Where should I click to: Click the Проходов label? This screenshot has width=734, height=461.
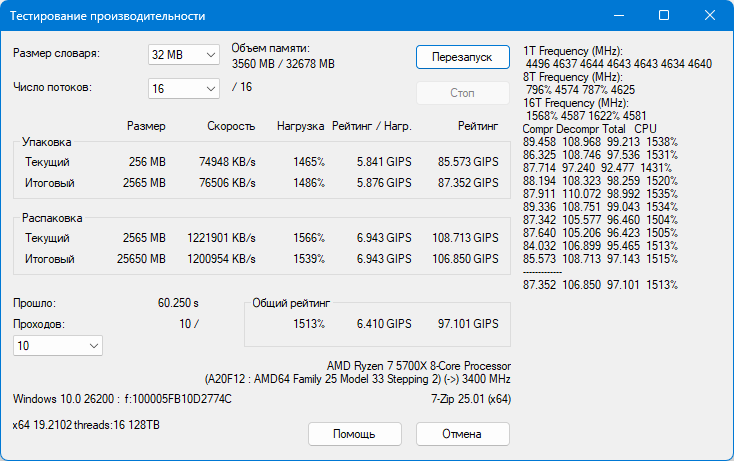[x=39, y=324]
